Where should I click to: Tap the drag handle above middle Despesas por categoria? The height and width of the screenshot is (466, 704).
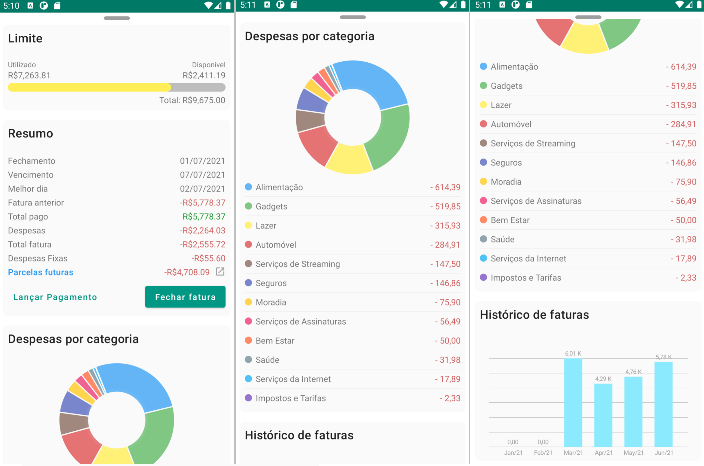352,17
